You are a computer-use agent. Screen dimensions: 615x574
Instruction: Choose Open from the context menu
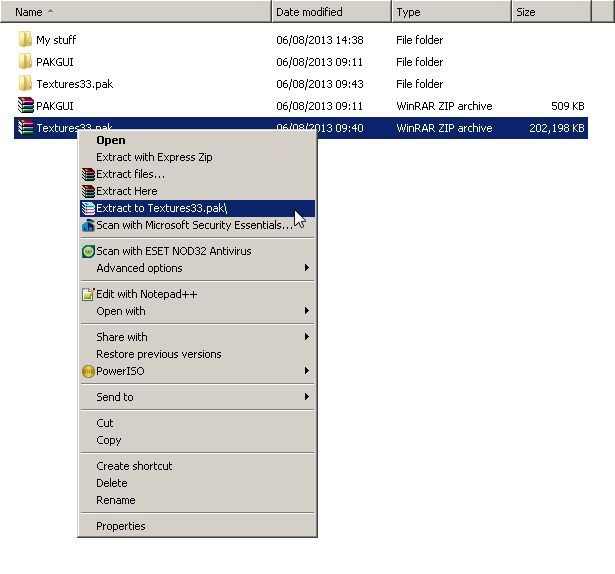coord(197,140)
